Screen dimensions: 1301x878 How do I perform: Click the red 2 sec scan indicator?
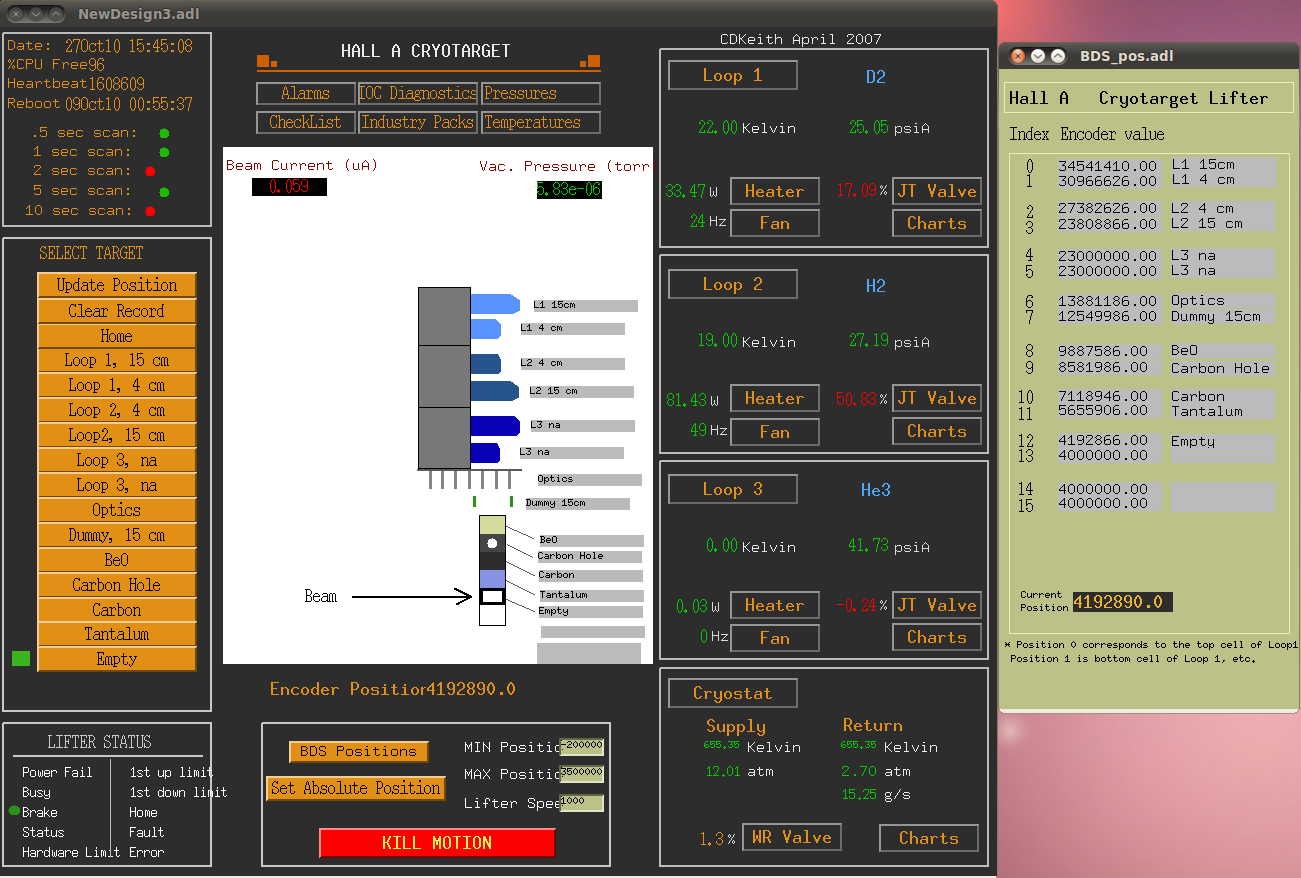tap(151, 171)
